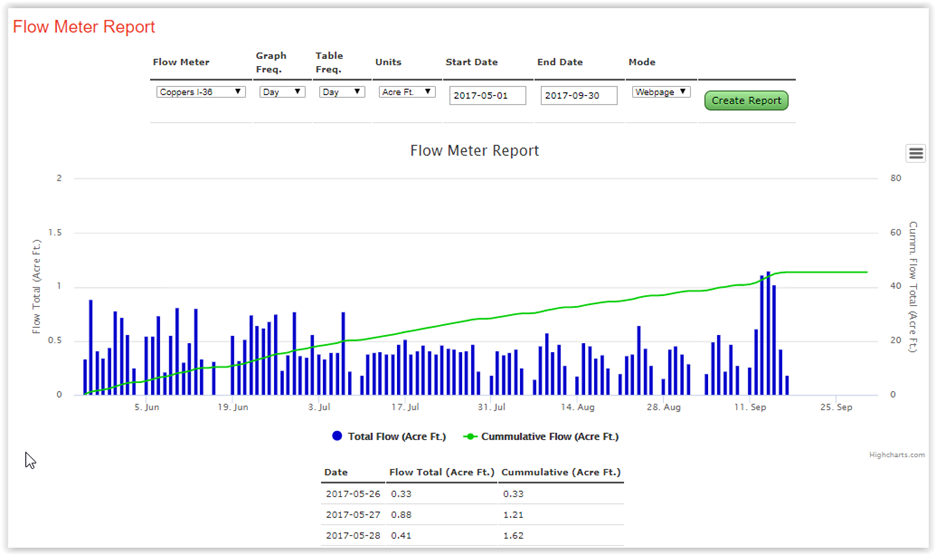Toggle Cummulative Flow series in chart legend
Screen dimensions: 936x555
click(541, 436)
